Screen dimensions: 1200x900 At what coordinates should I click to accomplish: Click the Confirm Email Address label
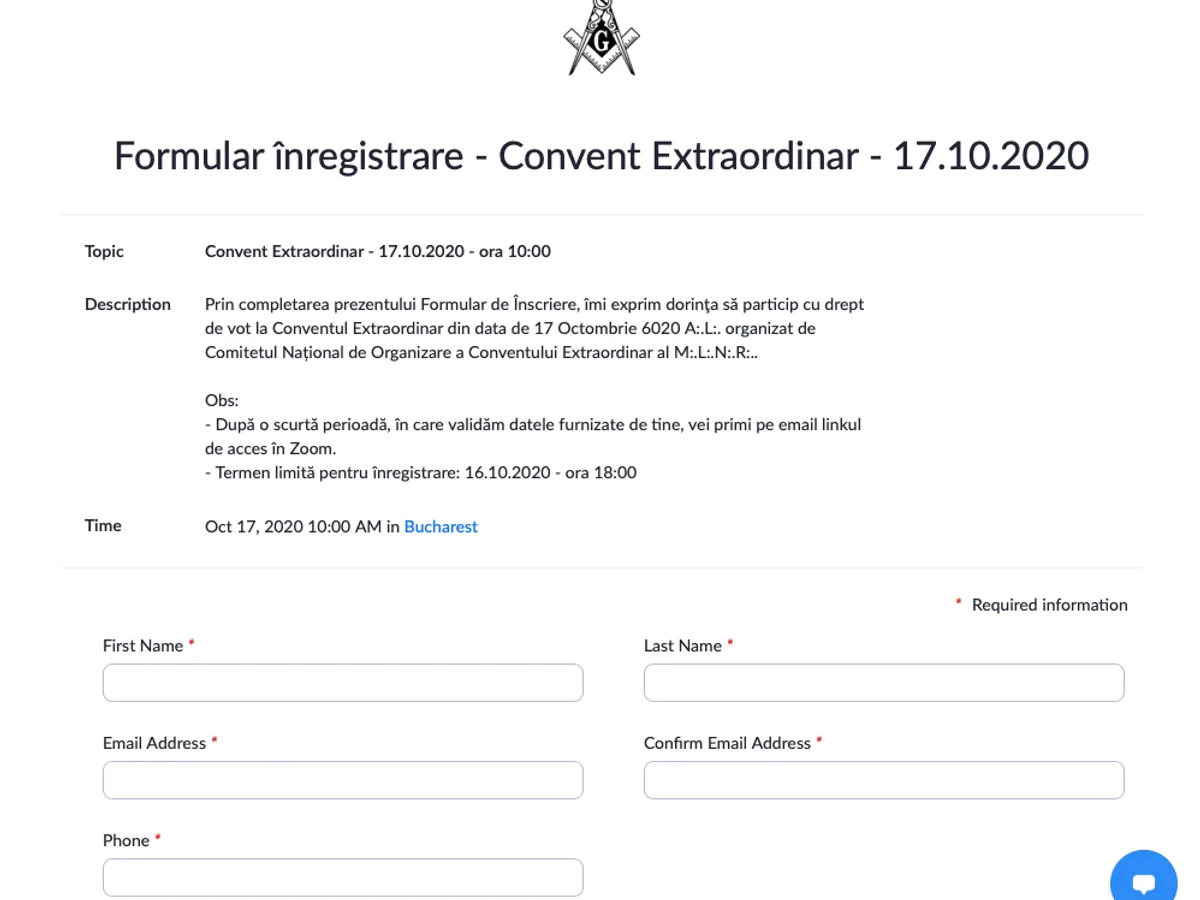(727, 743)
